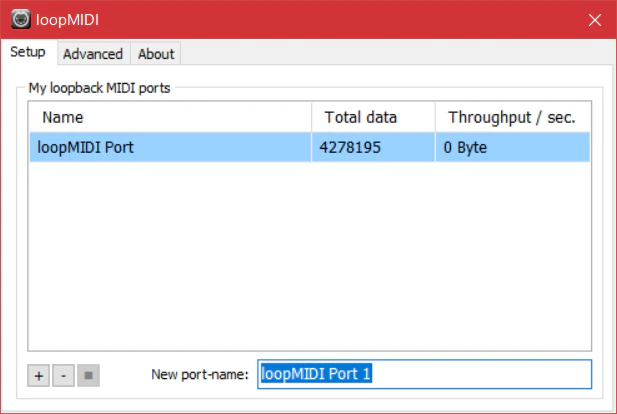
Task: Click the My loopback MIDI ports label
Action: coord(99,88)
